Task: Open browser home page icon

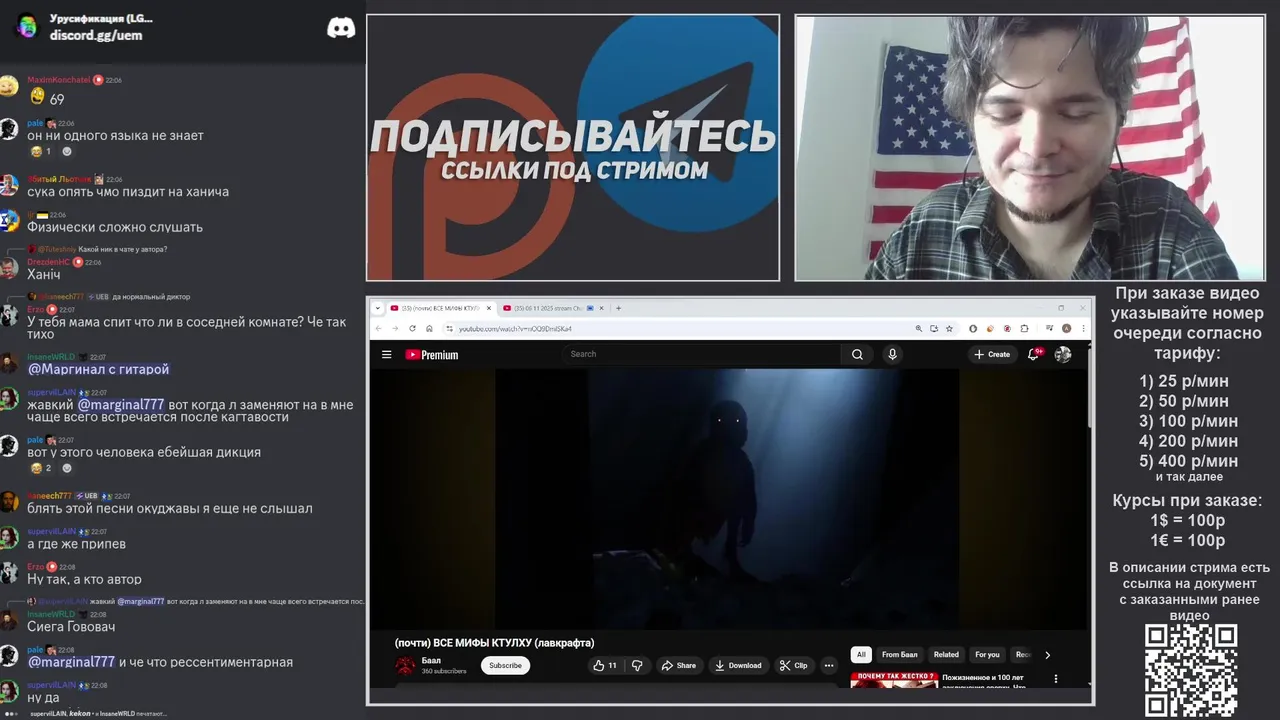Action: (x=429, y=328)
